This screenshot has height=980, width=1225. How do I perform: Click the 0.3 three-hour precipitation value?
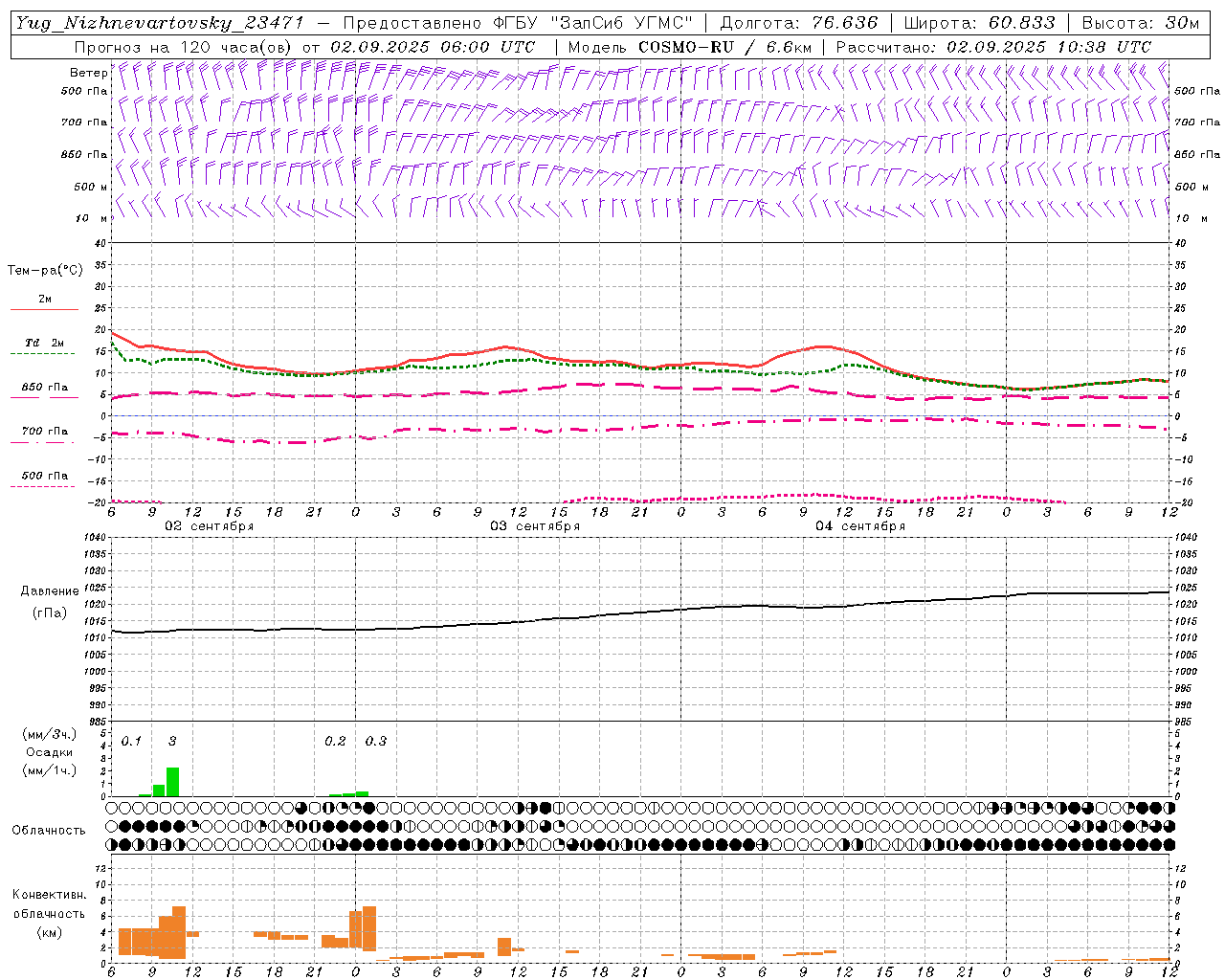376,741
